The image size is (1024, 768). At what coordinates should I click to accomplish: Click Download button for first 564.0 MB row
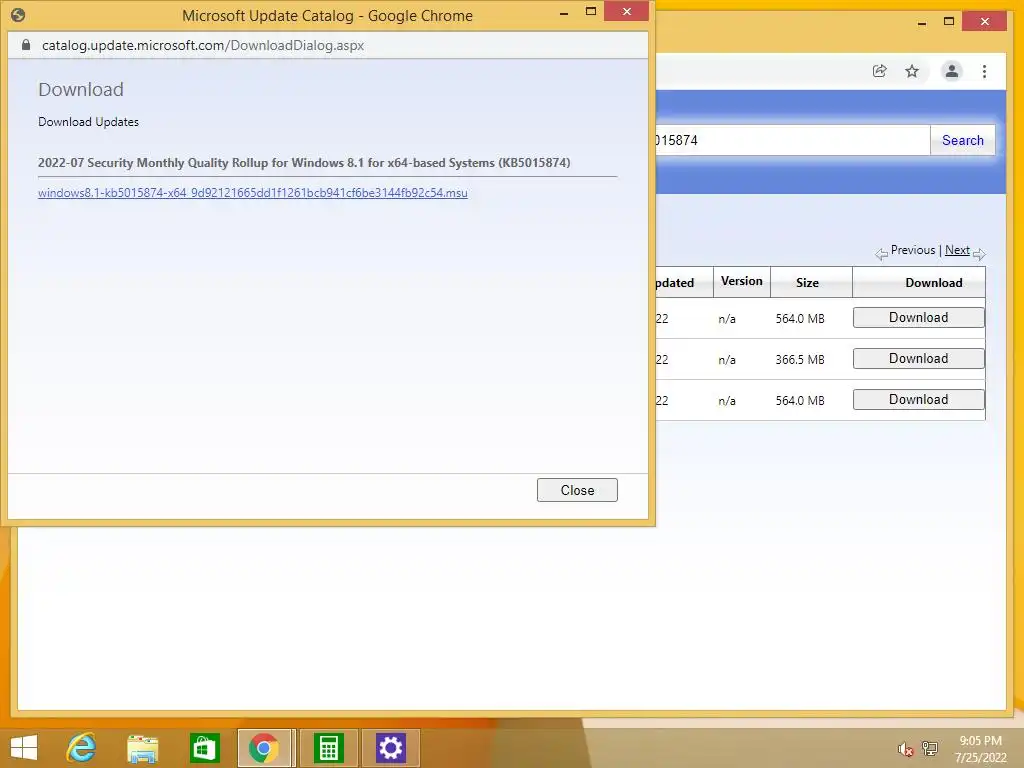point(918,317)
